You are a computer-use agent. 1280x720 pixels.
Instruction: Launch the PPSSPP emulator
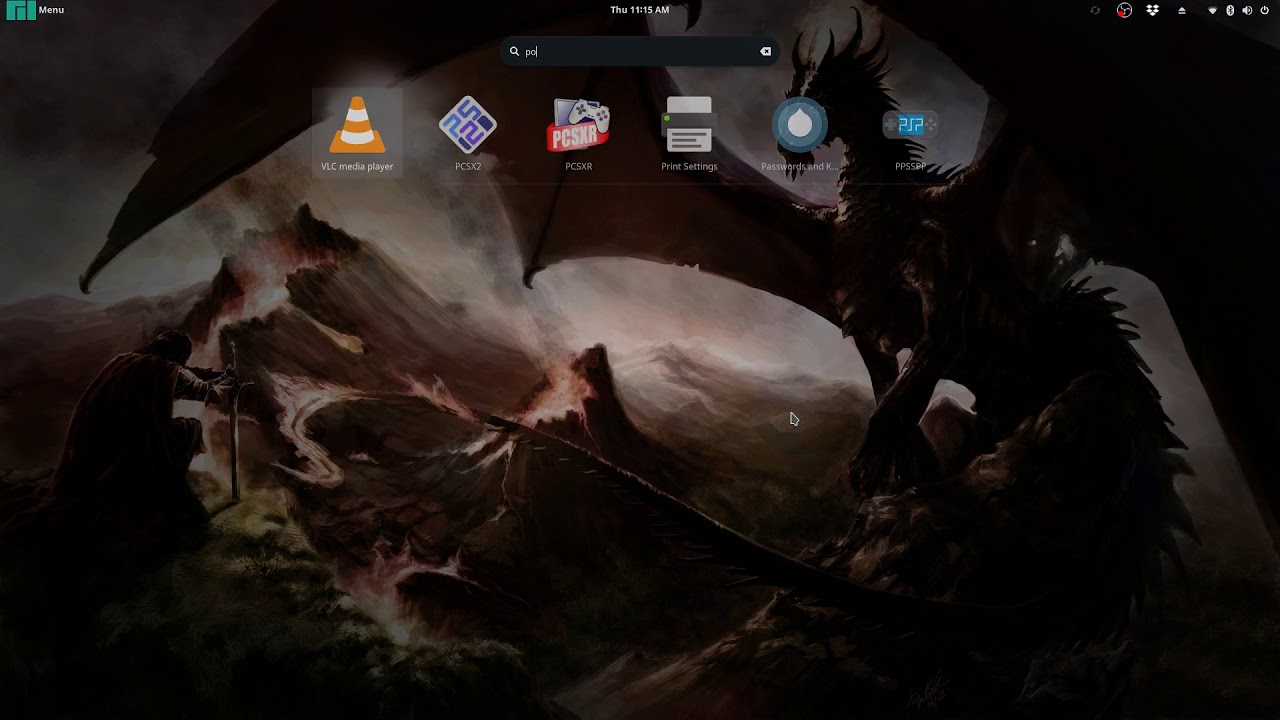(x=910, y=133)
